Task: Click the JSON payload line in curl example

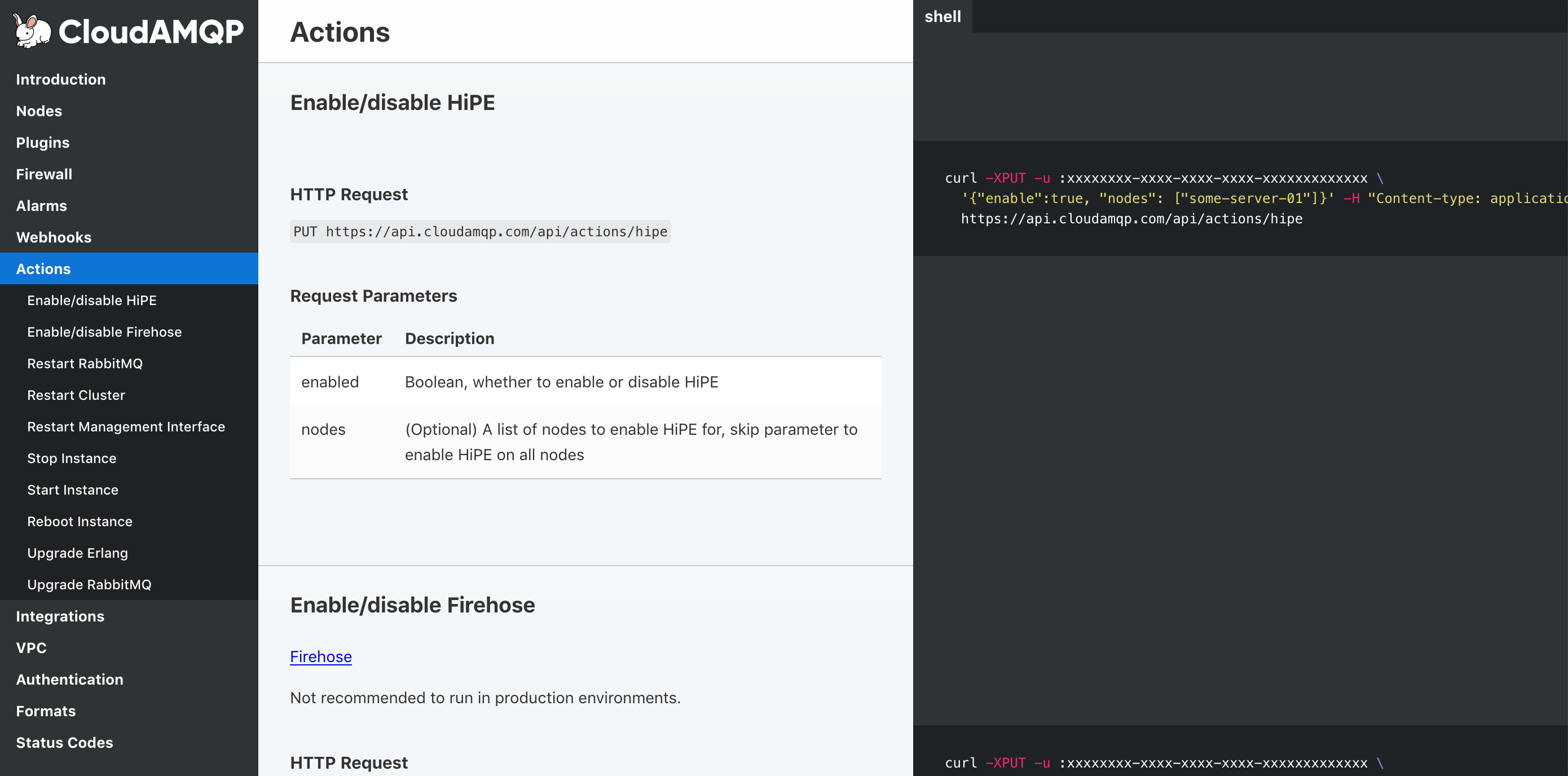Action: click(x=1264, y=199)
